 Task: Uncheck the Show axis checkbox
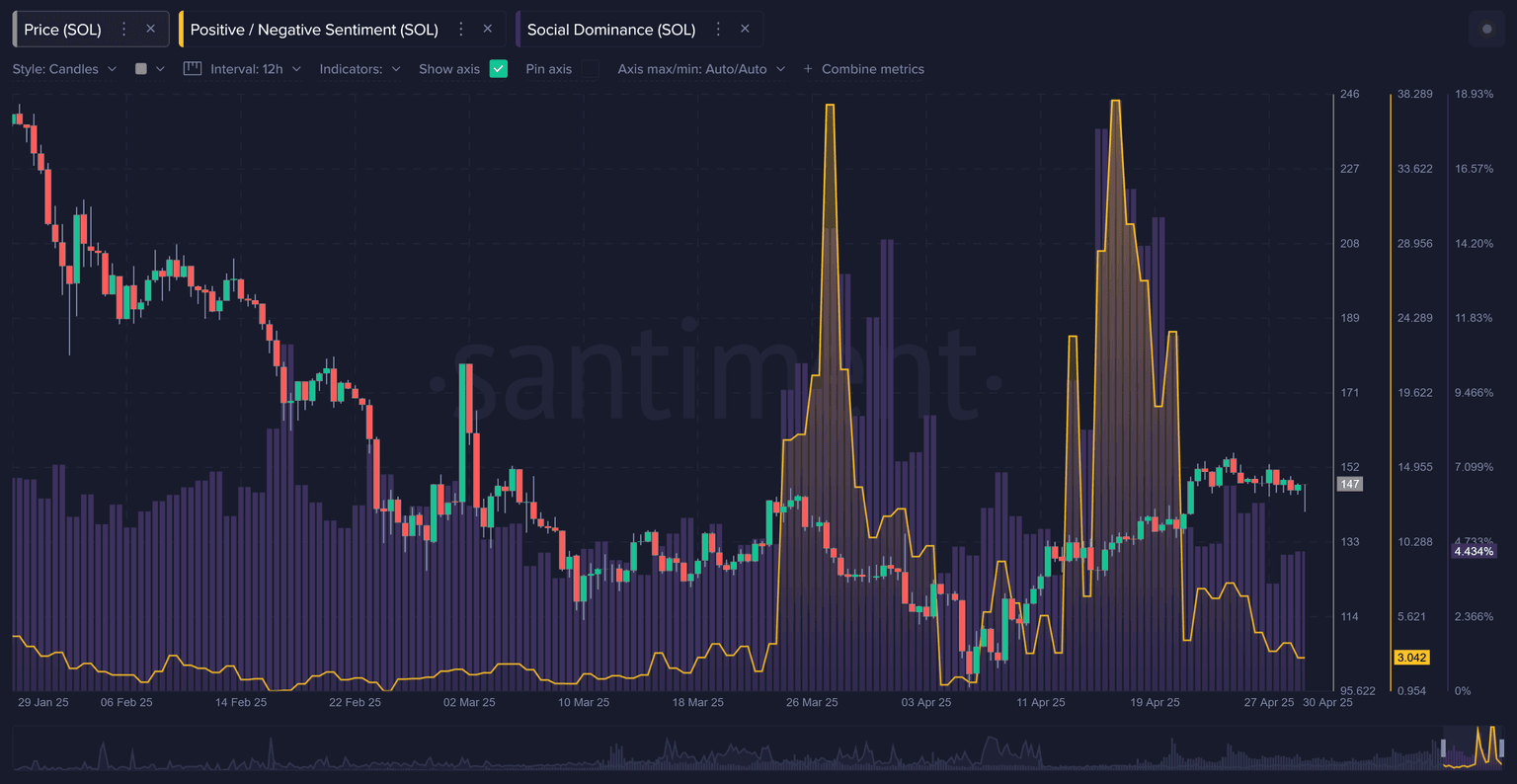coord(499,69)
